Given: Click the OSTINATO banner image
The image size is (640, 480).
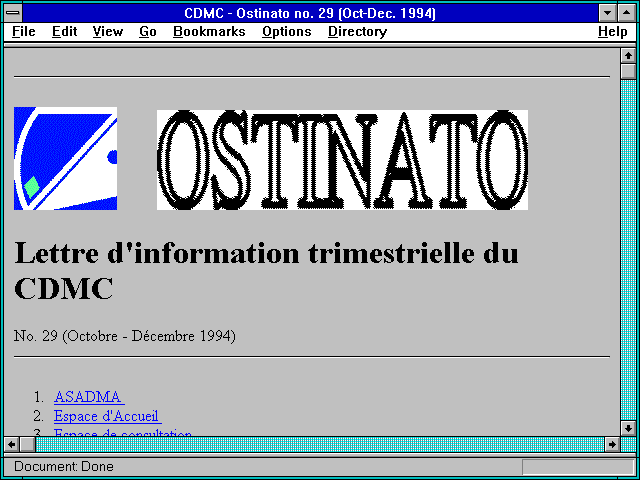Looking at the screenshot, I should (x=342, y=160).
